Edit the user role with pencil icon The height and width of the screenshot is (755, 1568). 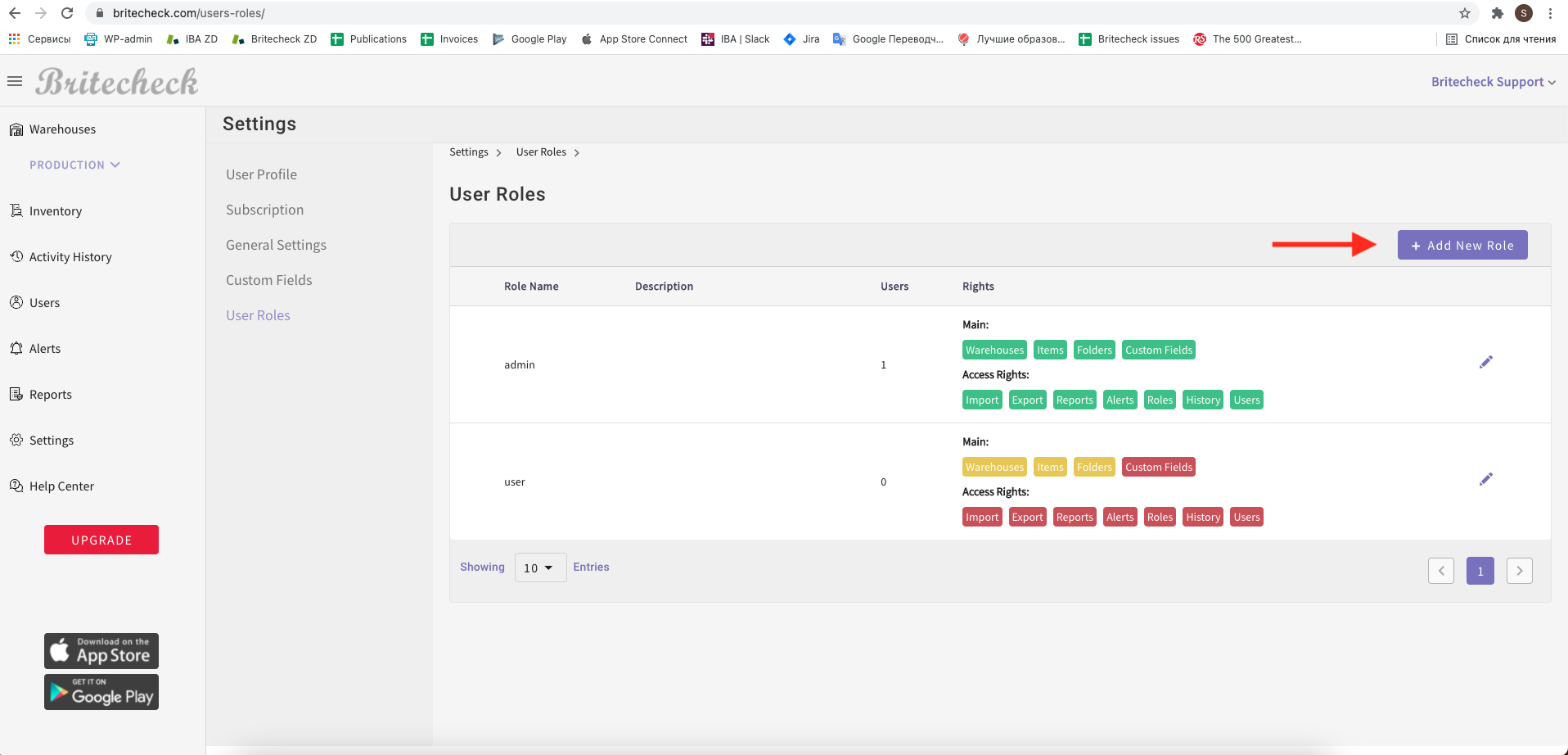point(1485,479)
